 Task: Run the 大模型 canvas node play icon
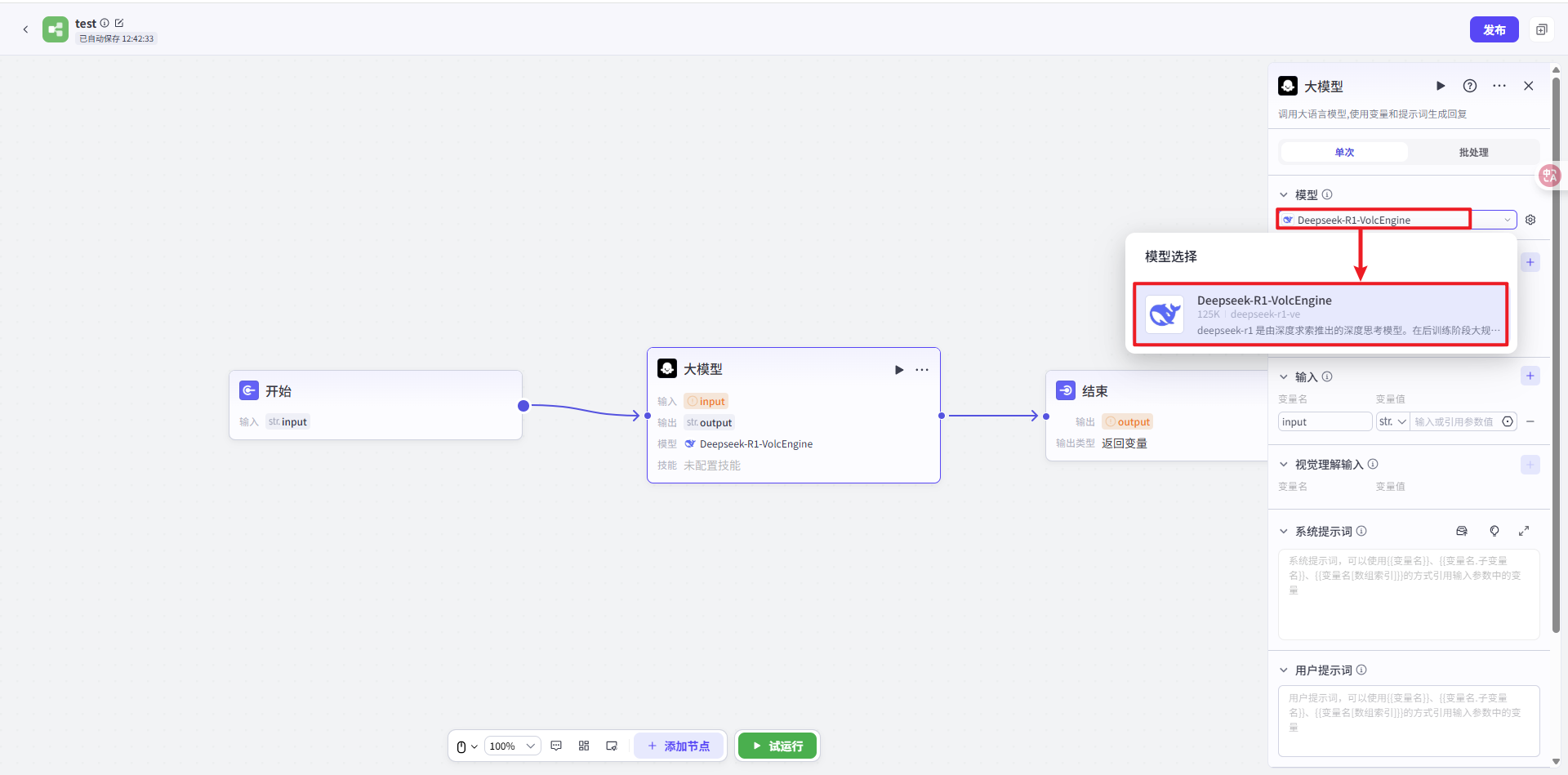899,370
